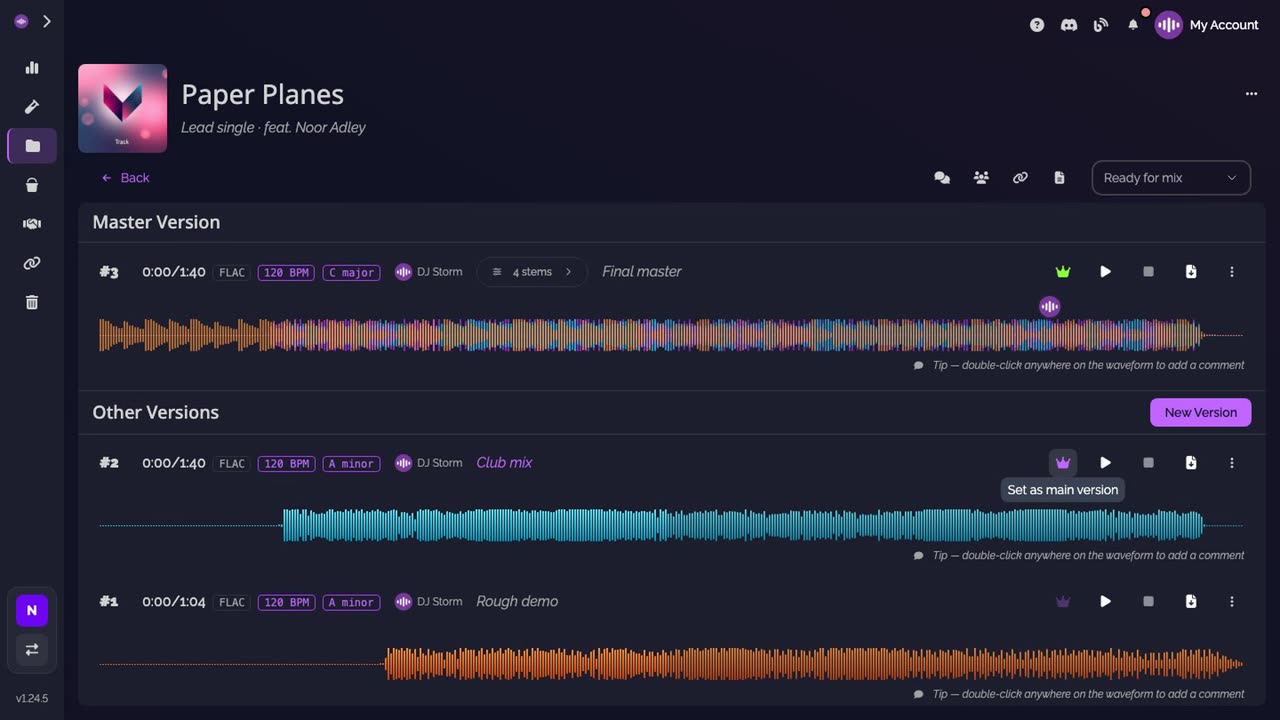Play the Rough demo version
This screenshot has height=720, width=1280.
tap(1105, 602)
